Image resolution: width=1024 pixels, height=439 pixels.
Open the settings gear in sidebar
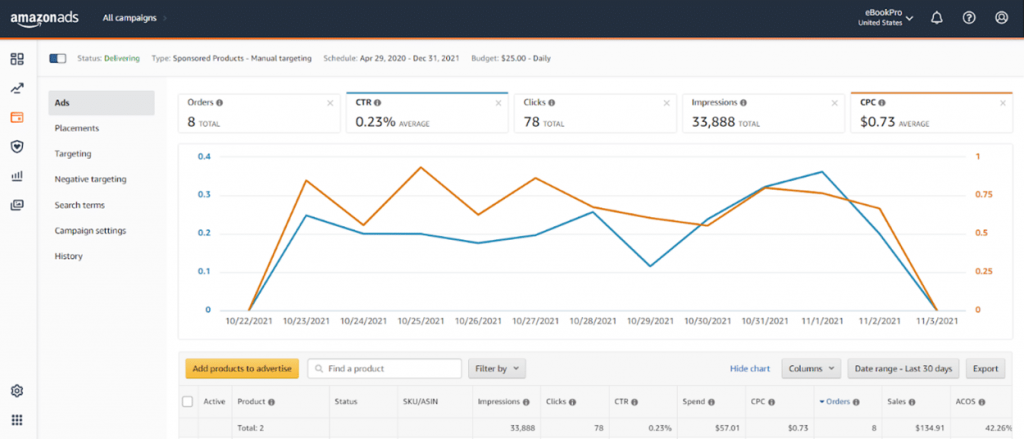[17, 391]
